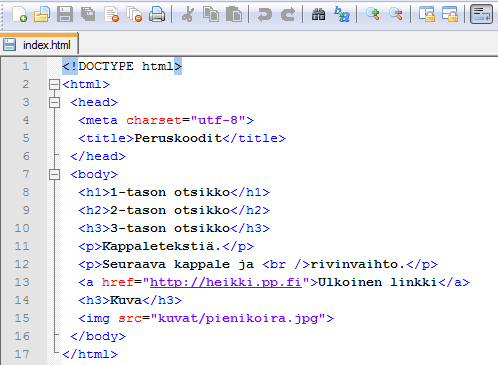Click the charset attribute on line 4

pyautogui.click(x=154, y=120)
